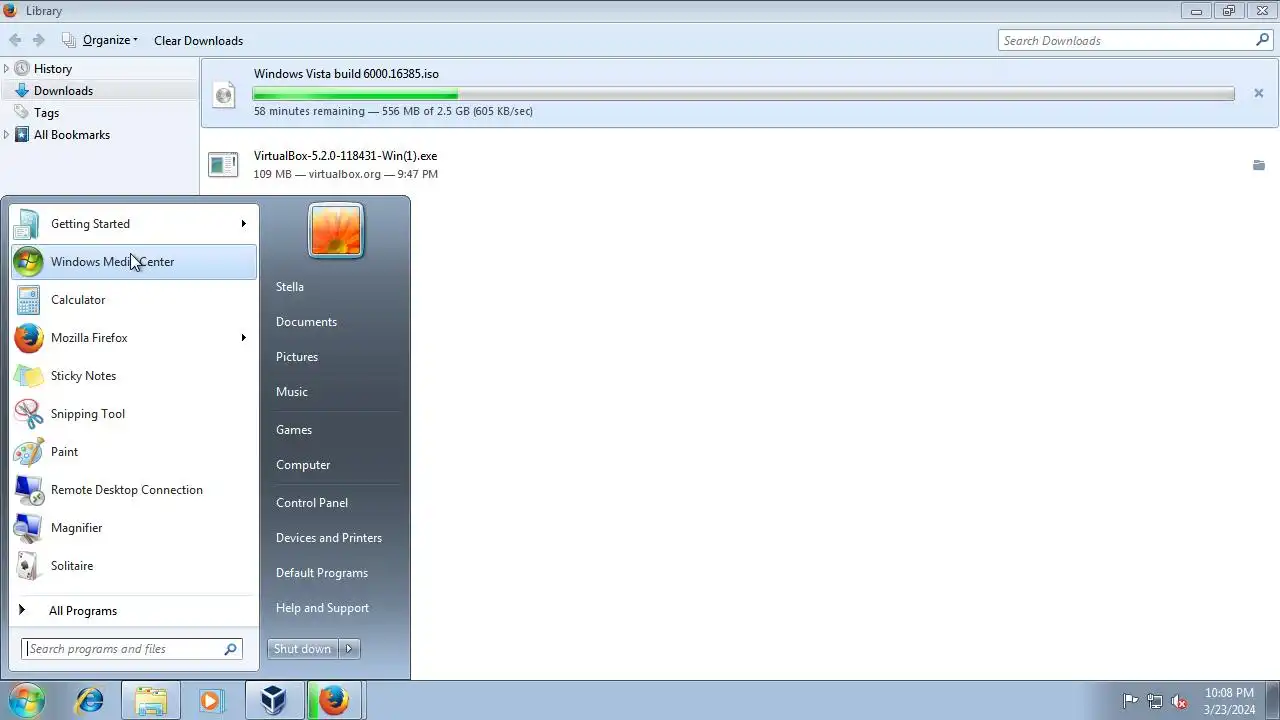
Task: Click the taskbar clock
Action: [x=1229, y=701]
